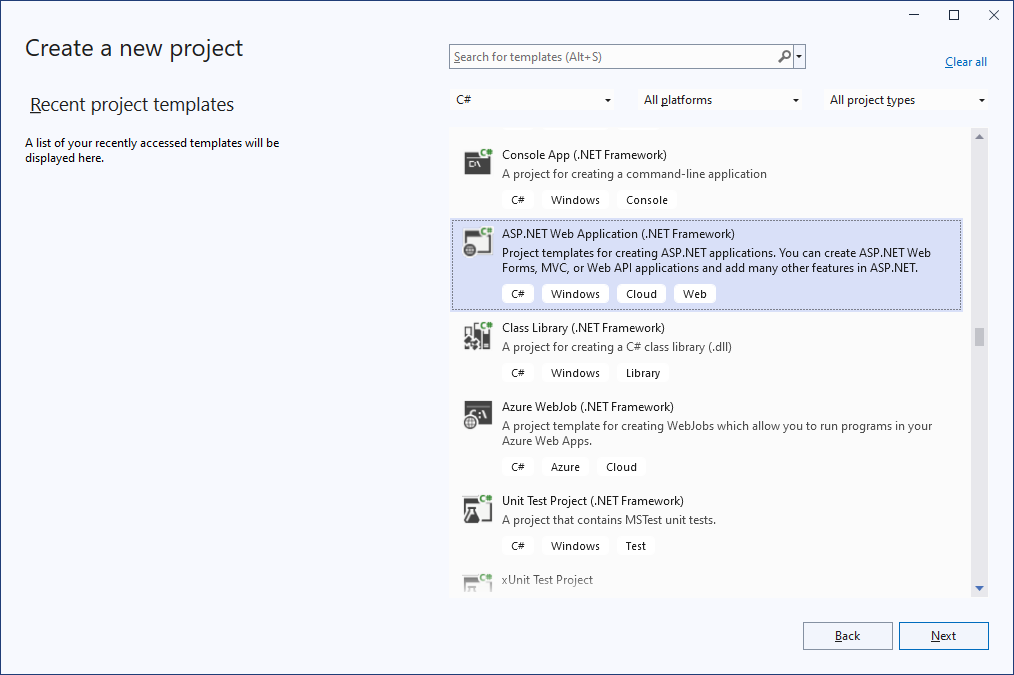Click the Windows tag under Console App

point(576,200)
